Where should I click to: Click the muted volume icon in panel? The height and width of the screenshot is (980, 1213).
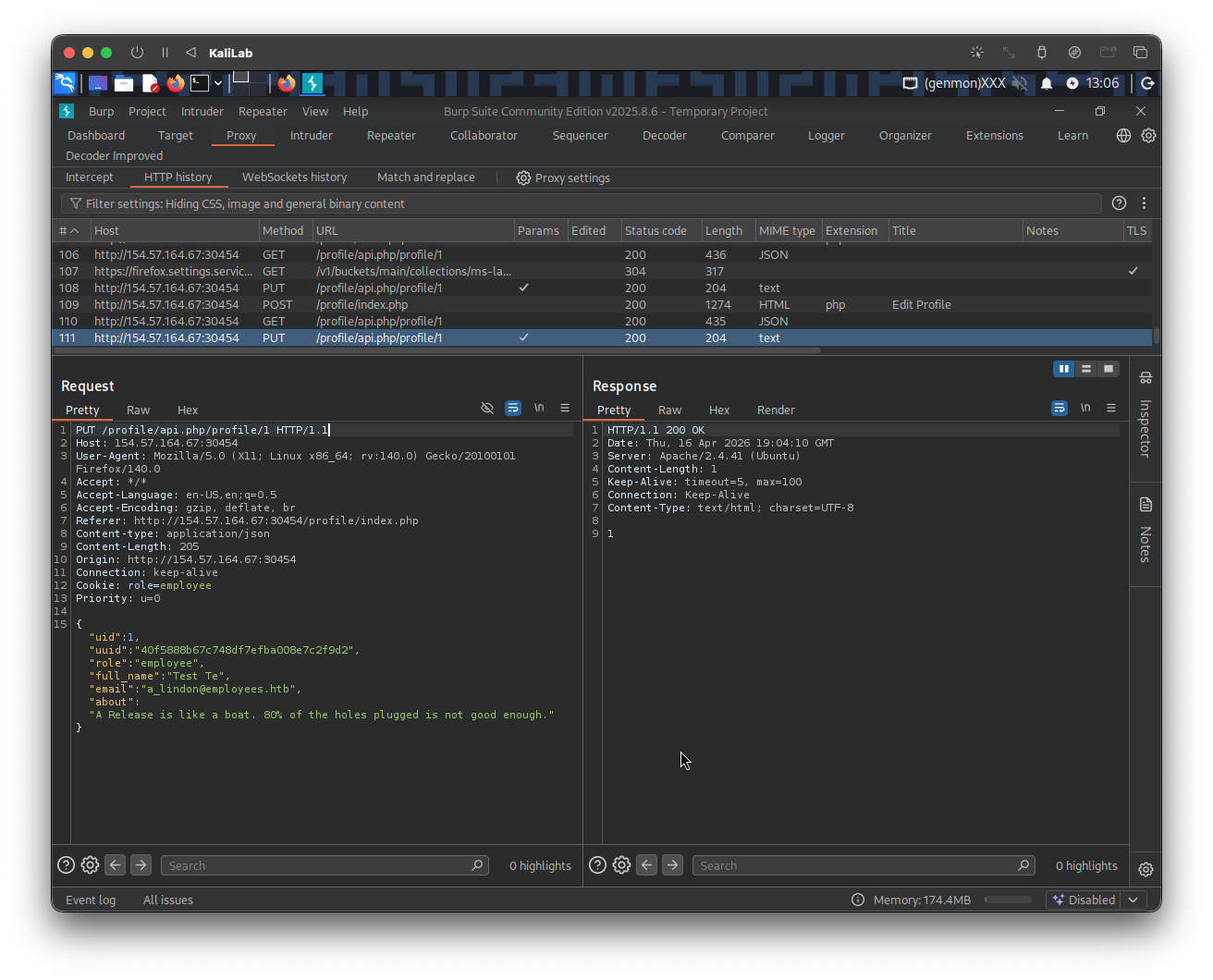(1019, 83)
